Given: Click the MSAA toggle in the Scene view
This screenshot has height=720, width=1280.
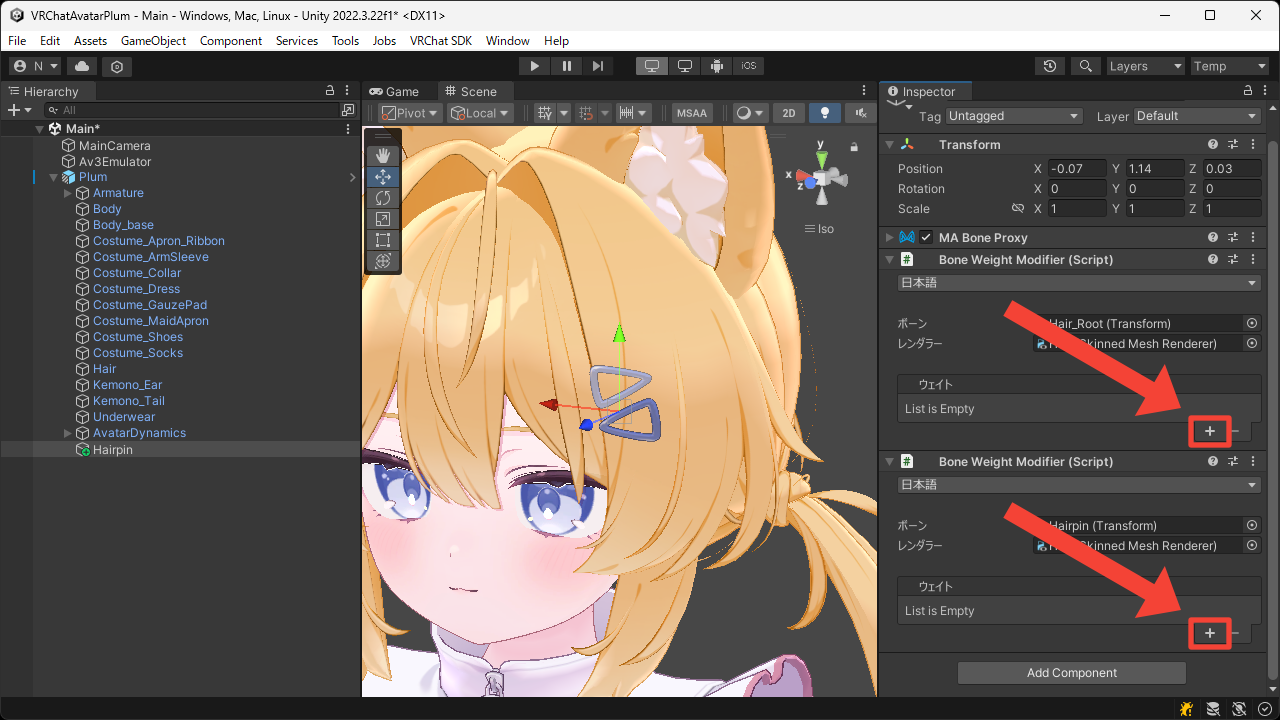Looking at the screenshot, I should (691, 112).
